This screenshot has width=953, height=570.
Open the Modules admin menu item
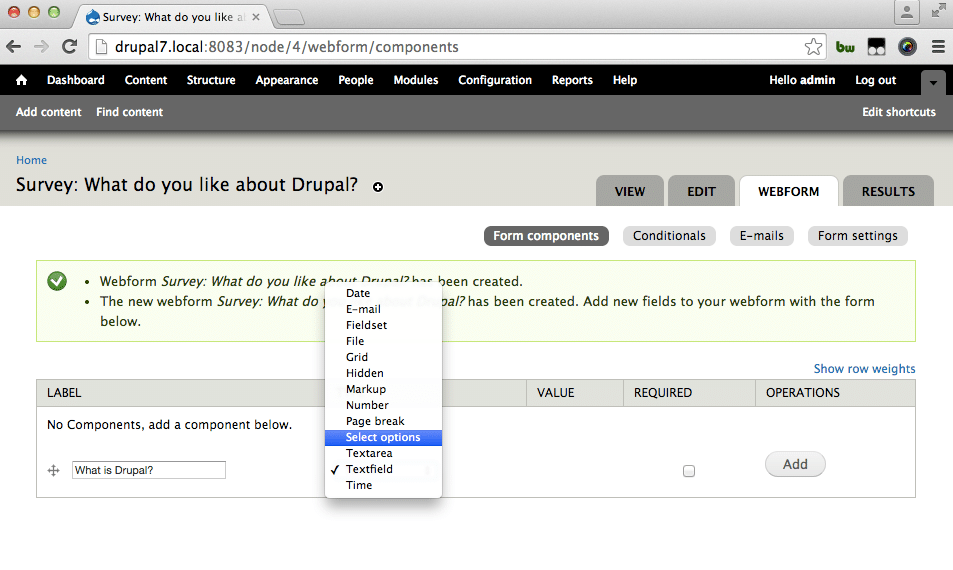(416, 80)
